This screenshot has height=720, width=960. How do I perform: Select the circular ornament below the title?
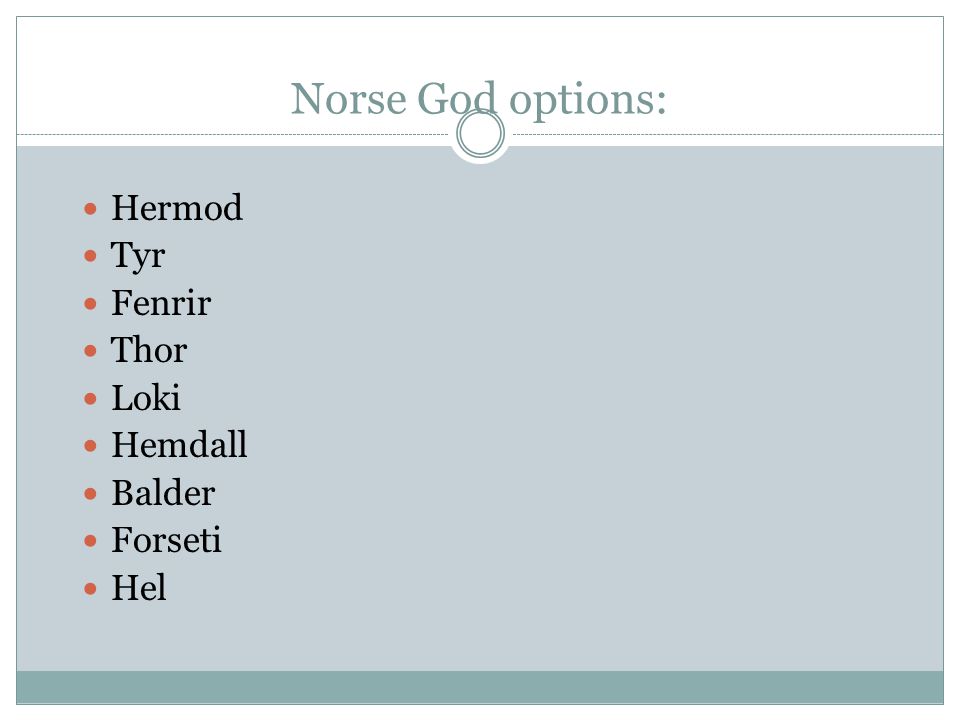481,134
